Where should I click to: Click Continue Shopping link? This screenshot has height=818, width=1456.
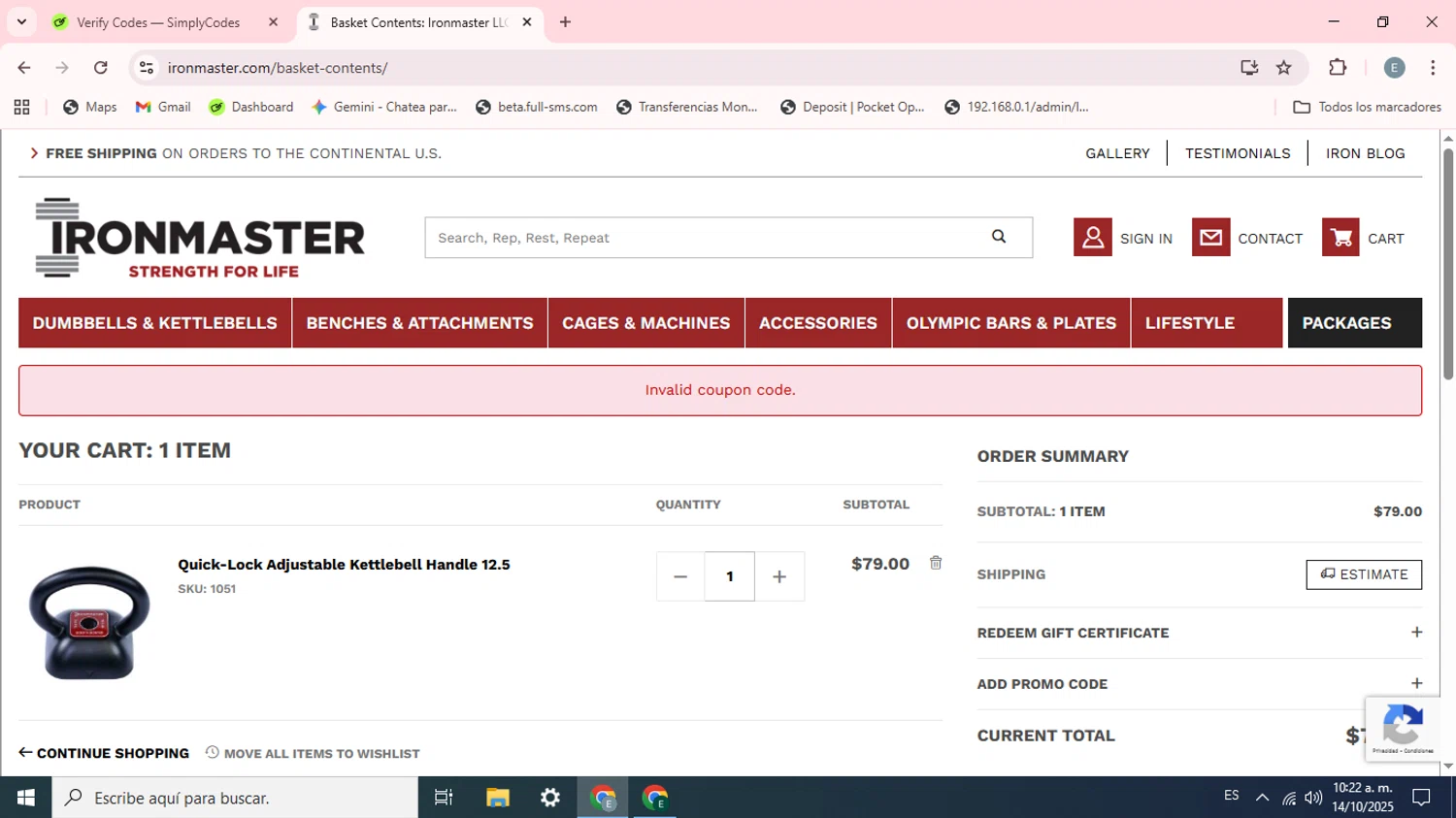104,753
